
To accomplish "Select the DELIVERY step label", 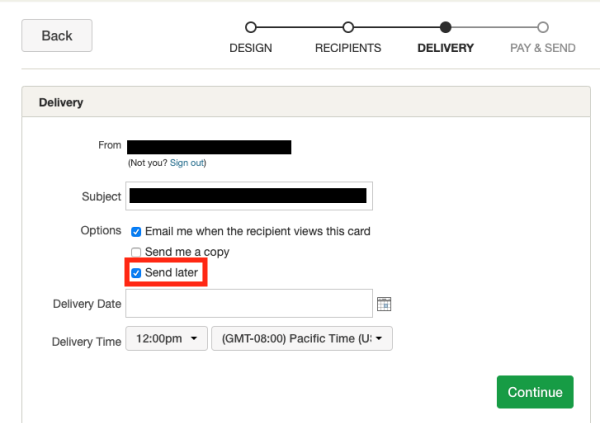I will (x=445, y=48).
